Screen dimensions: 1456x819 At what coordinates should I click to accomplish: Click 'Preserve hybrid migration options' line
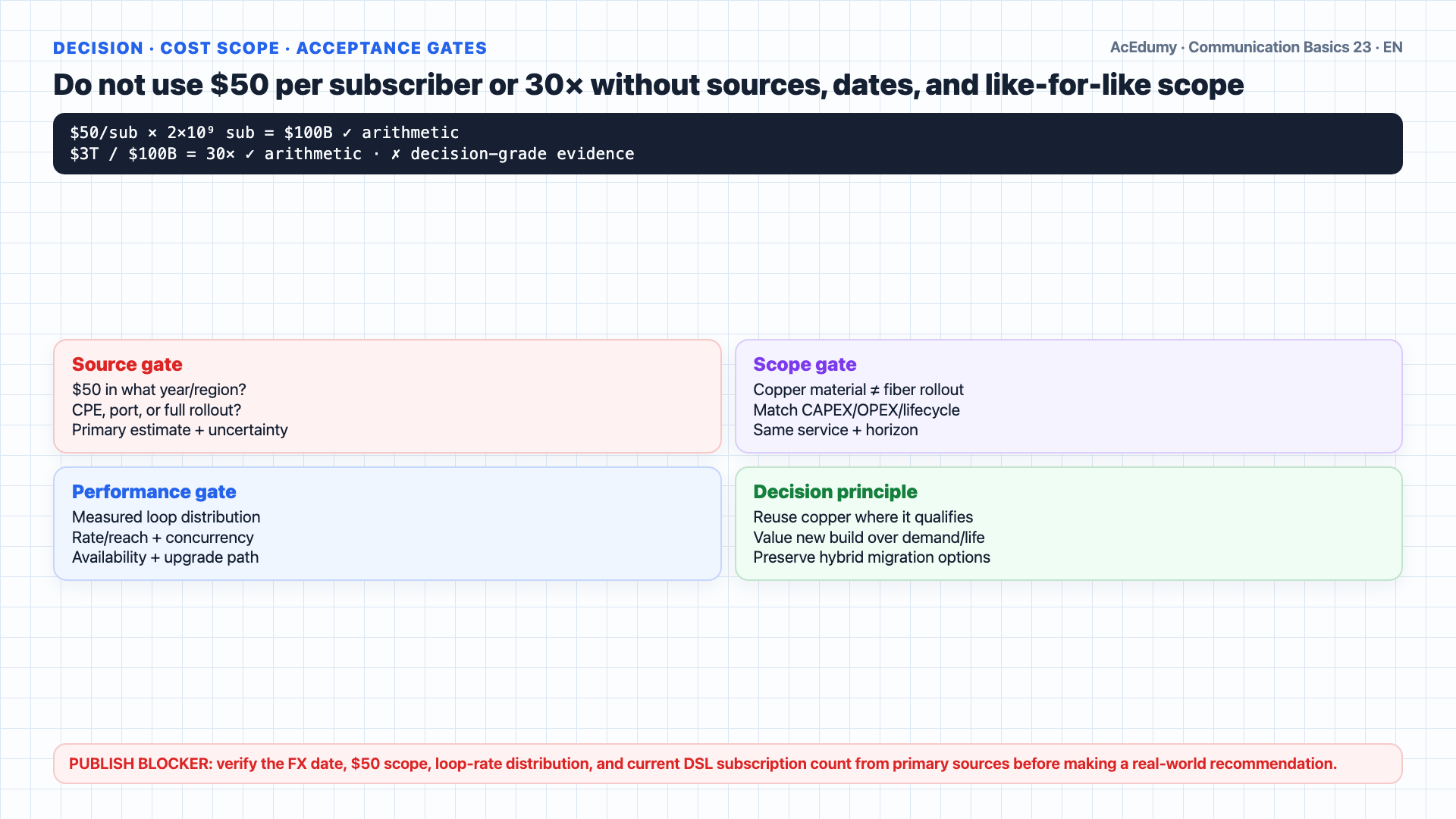(872, 557)
